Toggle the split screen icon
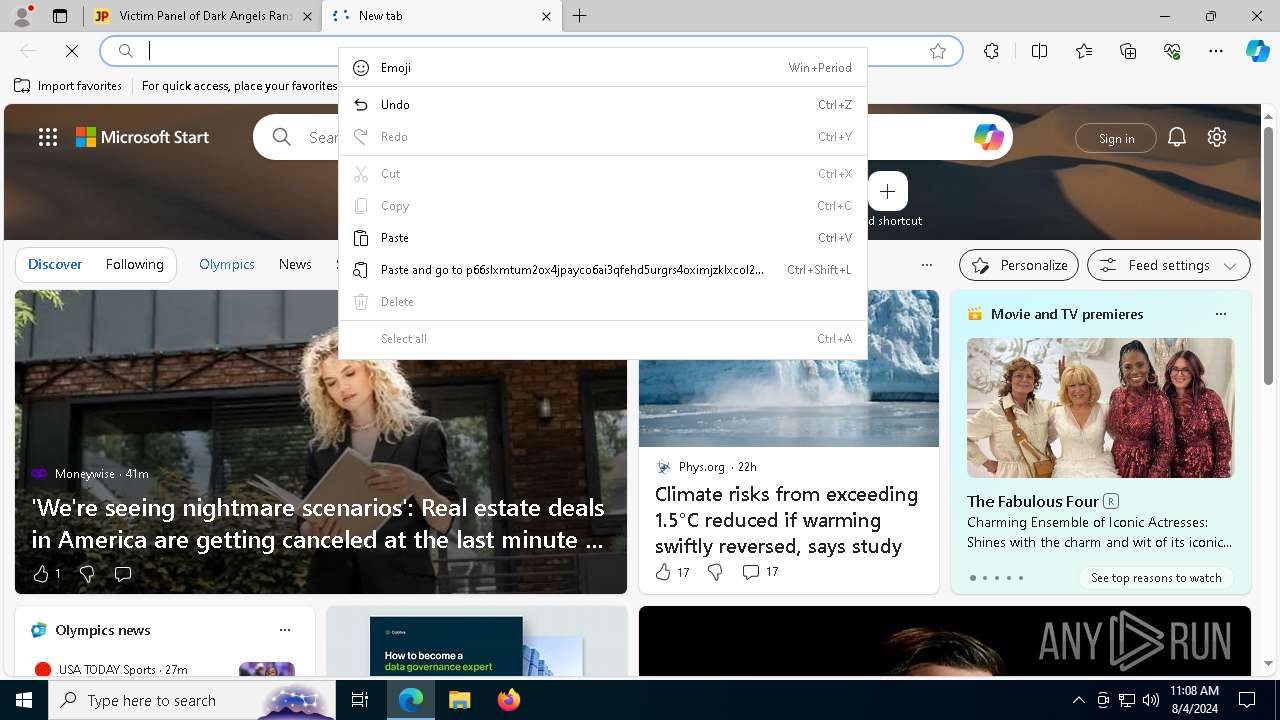 coord(1039,51)
